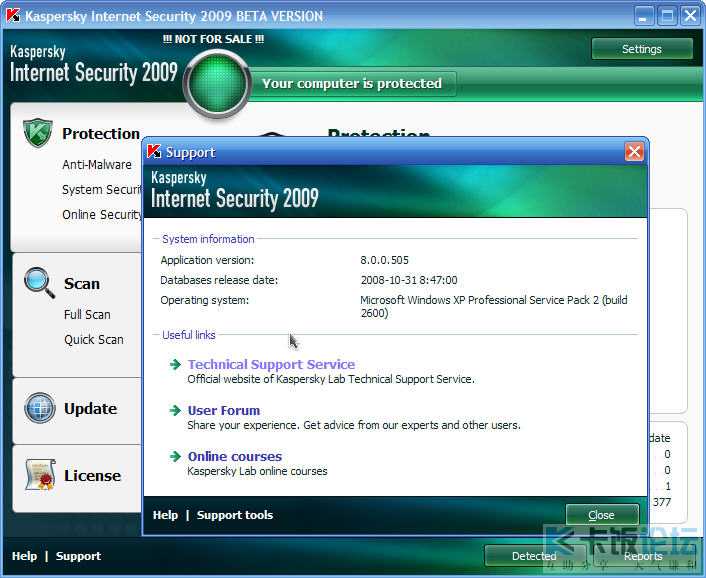706x578 pixels.
Task: Select System Security under Protection
Action: pyautogui.click(x=102, y=190)
